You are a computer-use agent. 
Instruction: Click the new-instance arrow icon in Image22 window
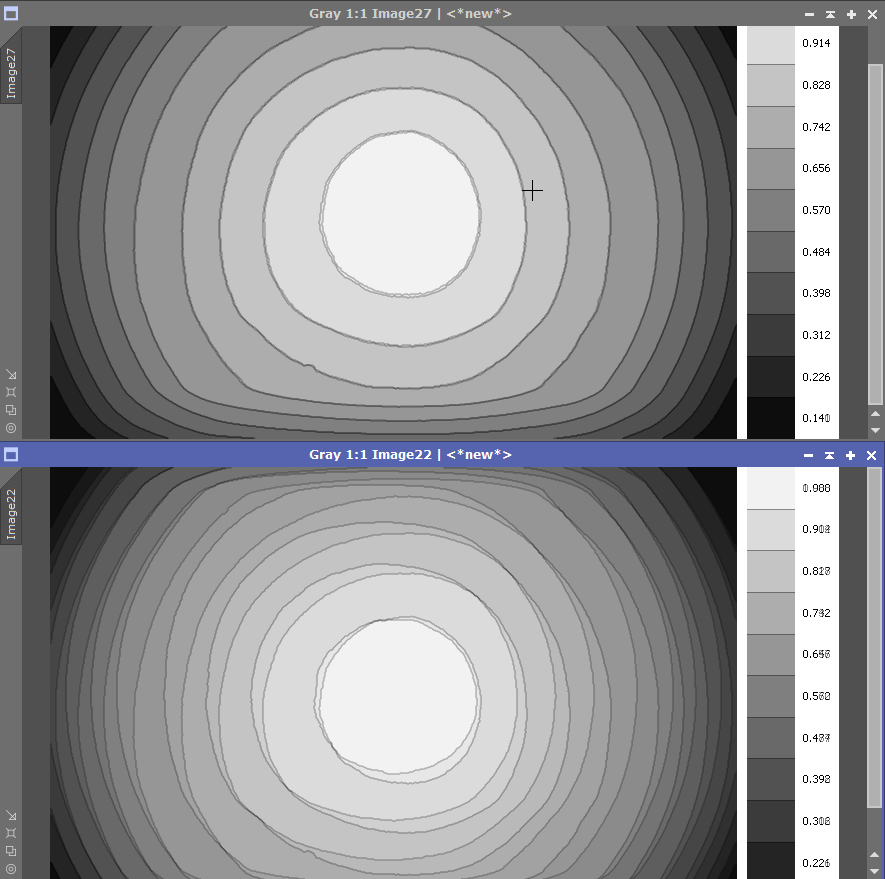point(11,815)
